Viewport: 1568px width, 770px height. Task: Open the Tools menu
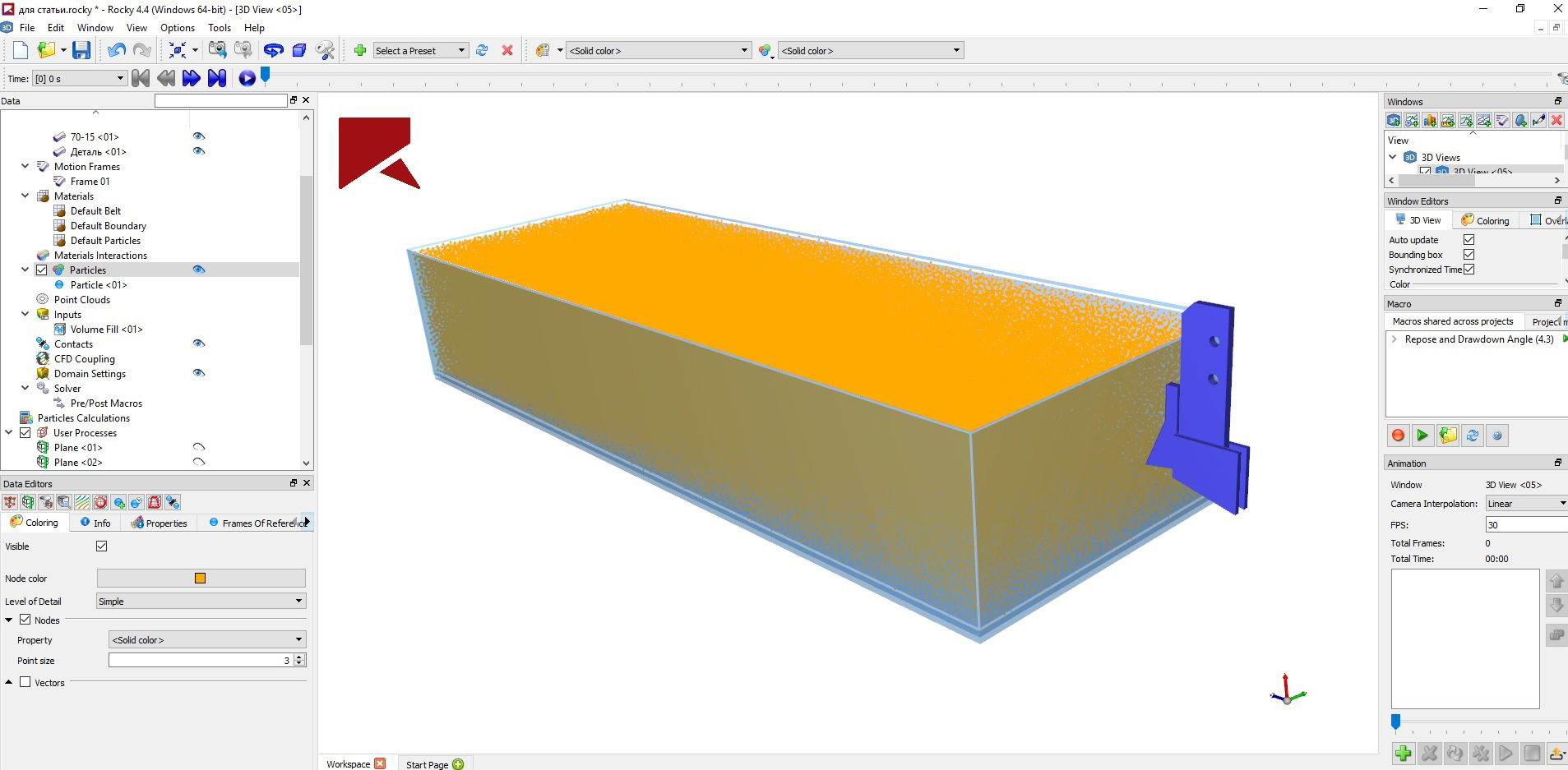219,27
